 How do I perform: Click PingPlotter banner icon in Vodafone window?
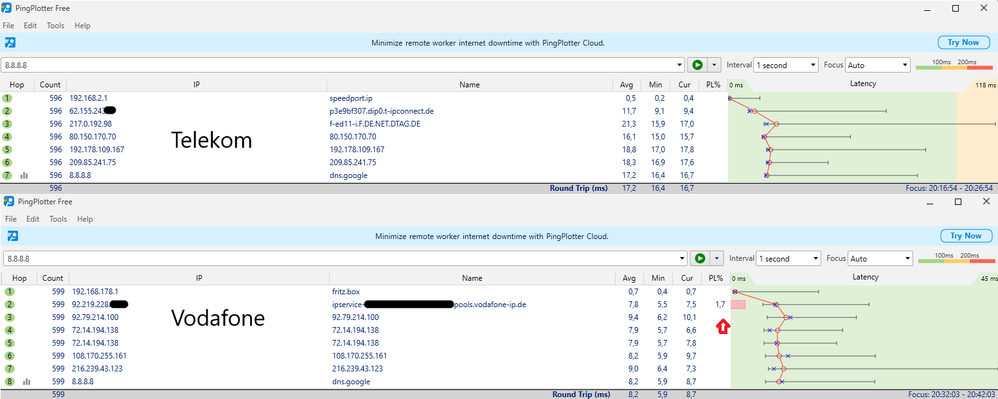[12, 235]
